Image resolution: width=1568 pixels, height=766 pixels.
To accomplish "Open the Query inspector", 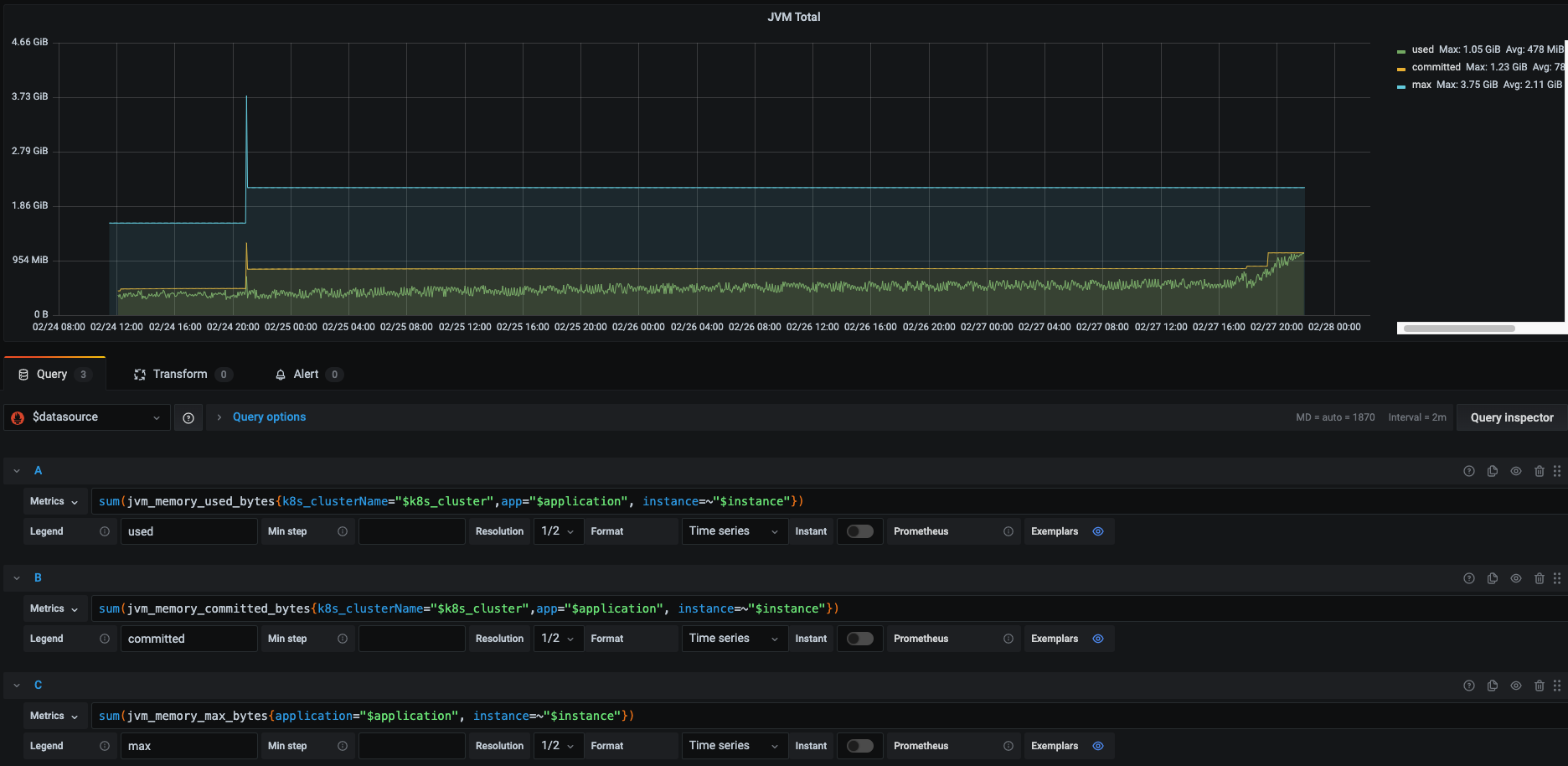I will coord(1511,417).
